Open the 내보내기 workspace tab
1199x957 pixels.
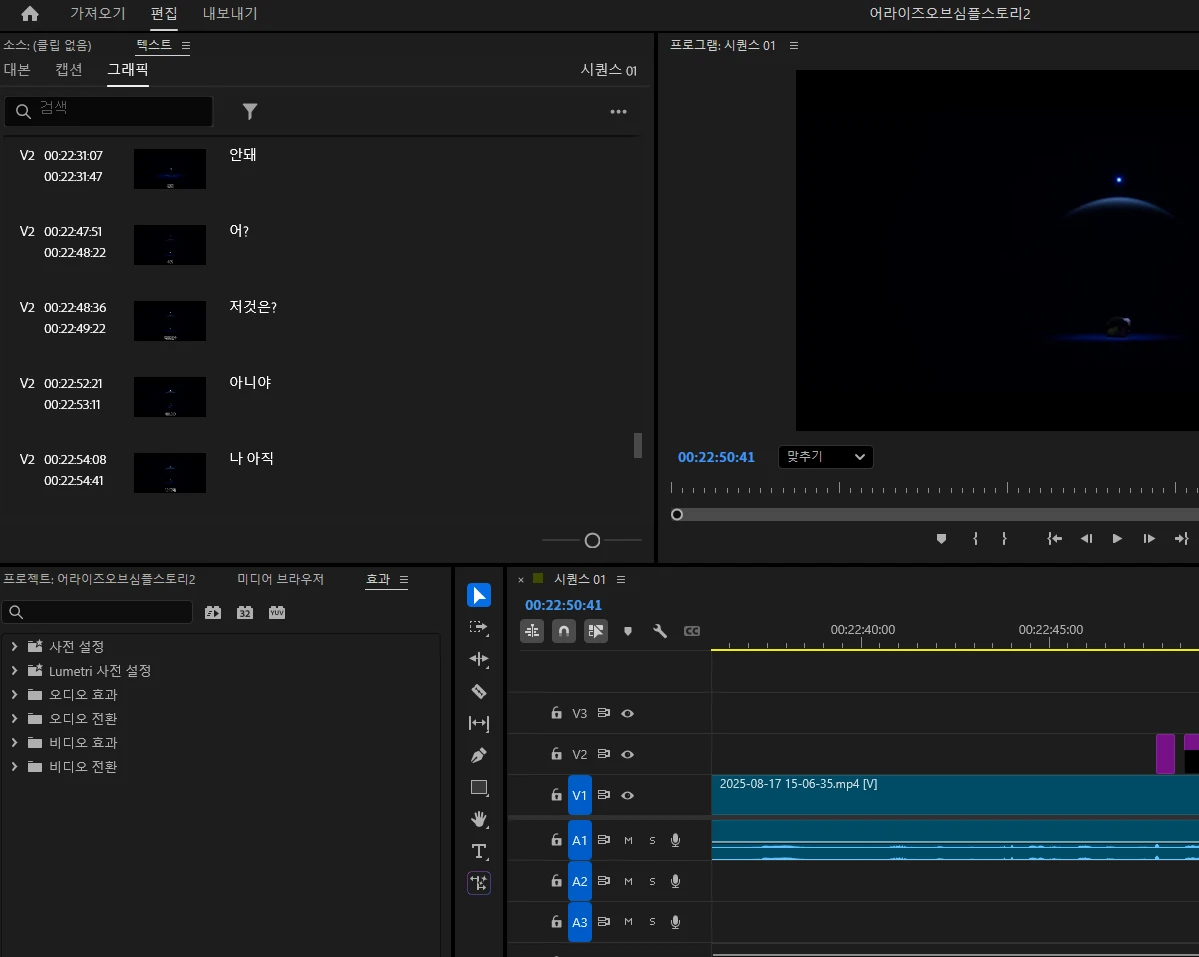230,14
